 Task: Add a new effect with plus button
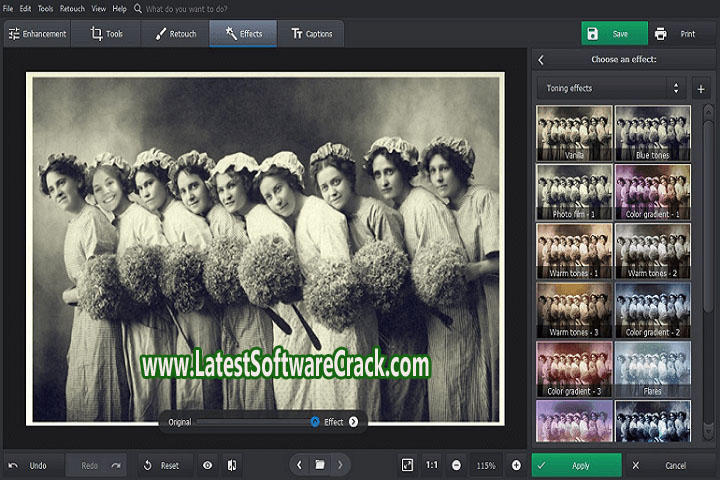click(x=700, y=88)
